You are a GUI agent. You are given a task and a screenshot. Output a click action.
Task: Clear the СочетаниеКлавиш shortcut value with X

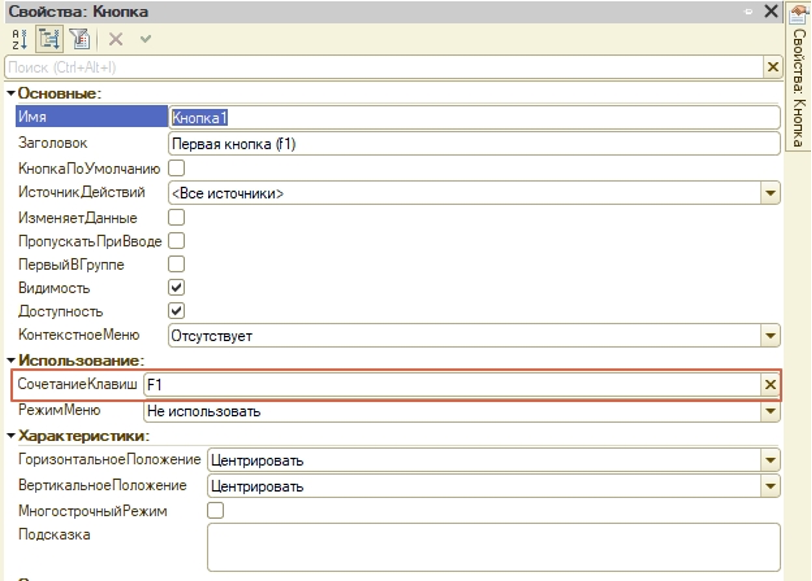pos(771,385)
